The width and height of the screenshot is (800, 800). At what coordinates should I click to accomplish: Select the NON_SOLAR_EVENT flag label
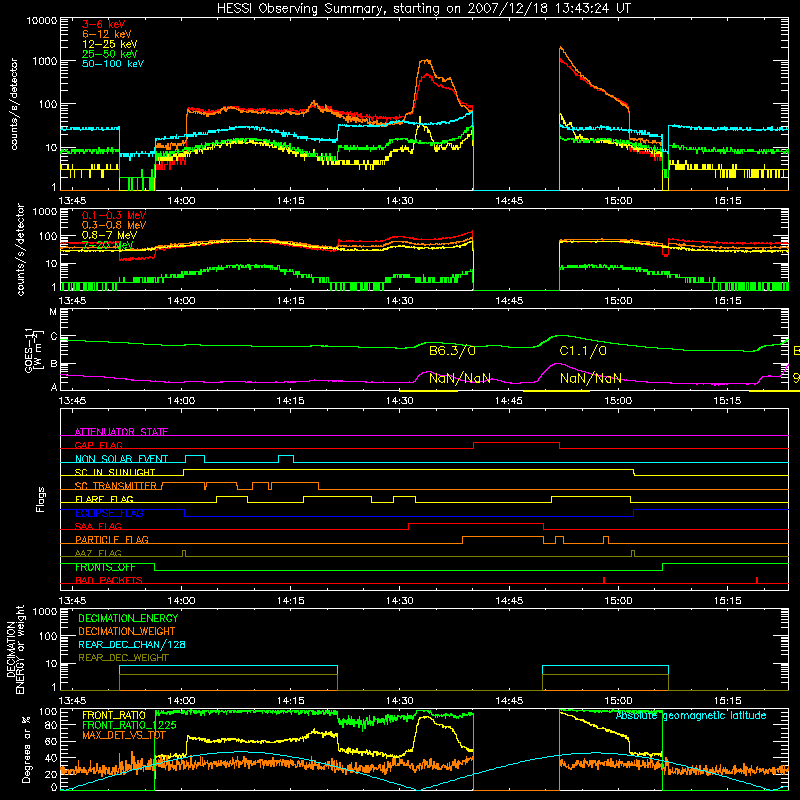click(121, 459)
